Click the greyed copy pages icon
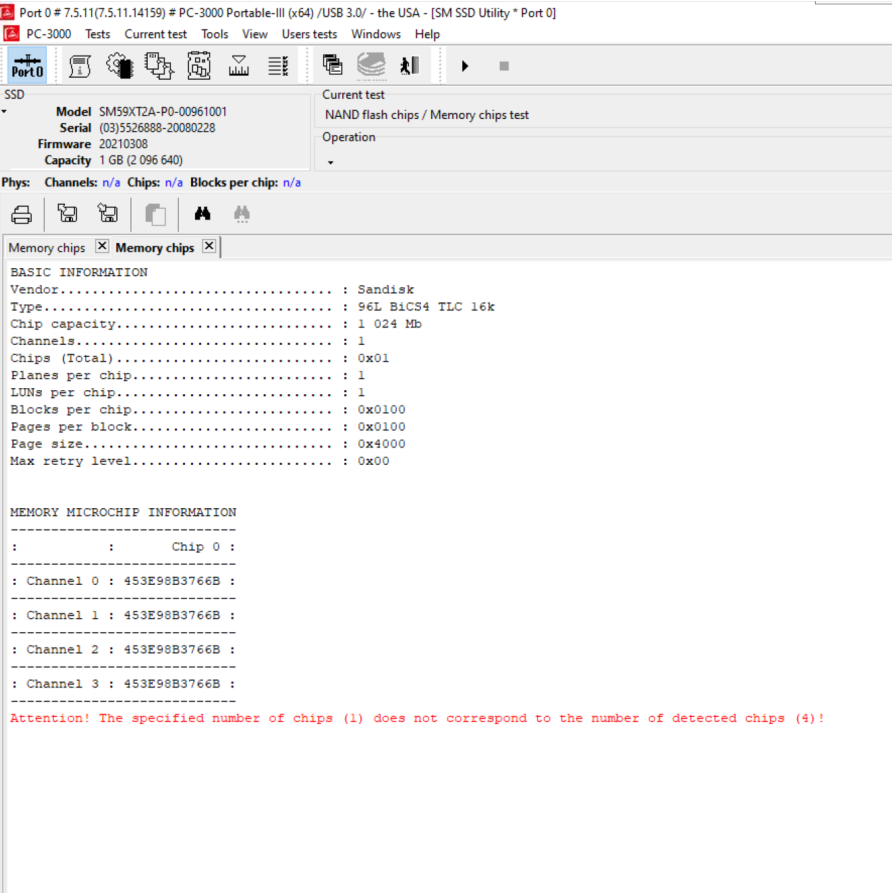 pyautogui.click(x=155, y=214)
